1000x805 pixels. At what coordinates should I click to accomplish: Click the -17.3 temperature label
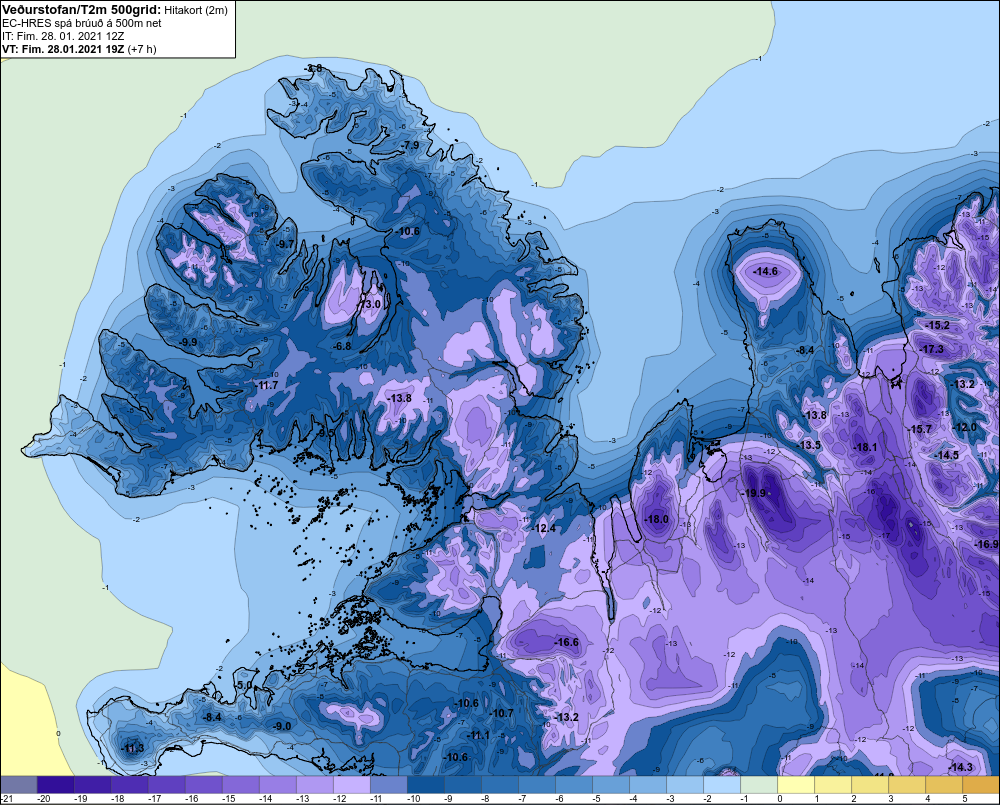931,350
